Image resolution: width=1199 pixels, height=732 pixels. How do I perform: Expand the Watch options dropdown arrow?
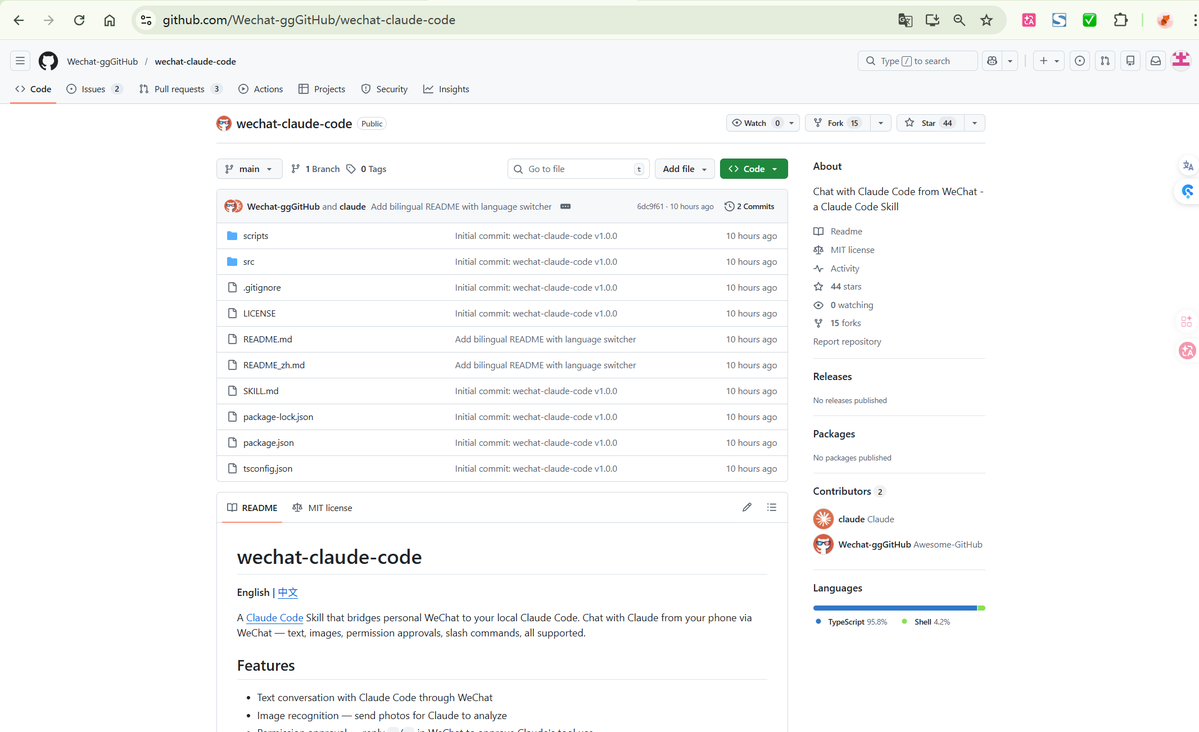tap(791, 123)
